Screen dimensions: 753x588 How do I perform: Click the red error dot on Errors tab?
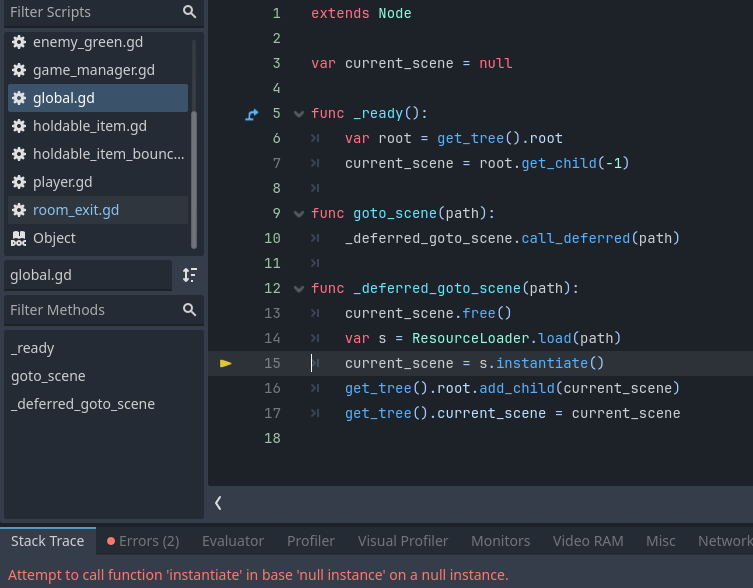(x=111, y=541)
